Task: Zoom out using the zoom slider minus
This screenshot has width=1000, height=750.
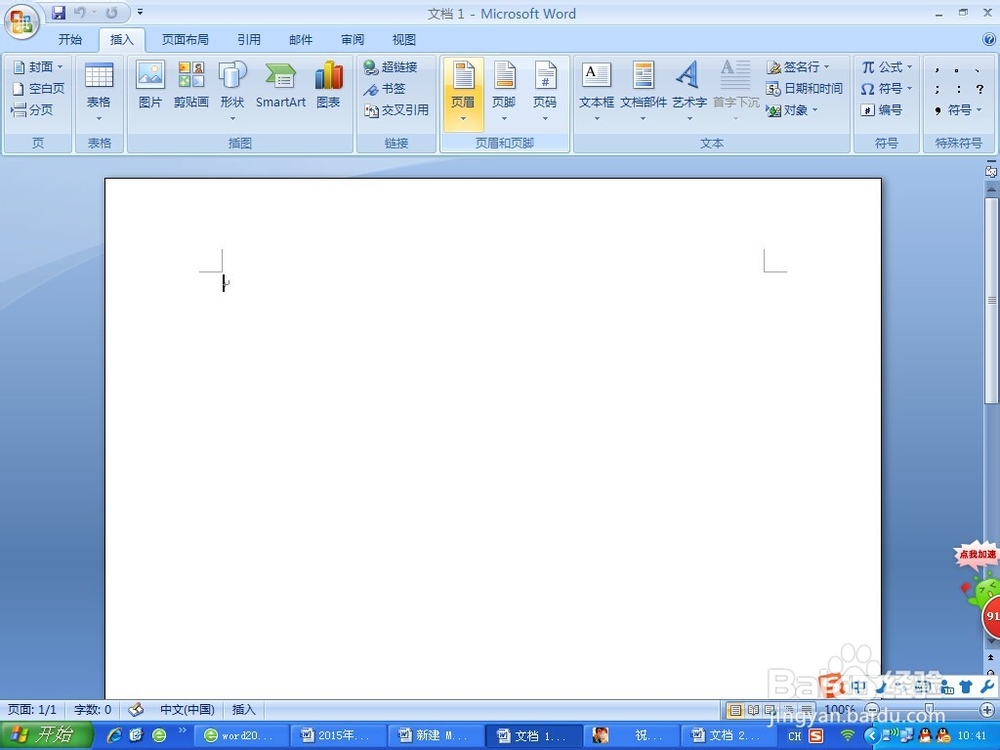Action: [871, 709]
